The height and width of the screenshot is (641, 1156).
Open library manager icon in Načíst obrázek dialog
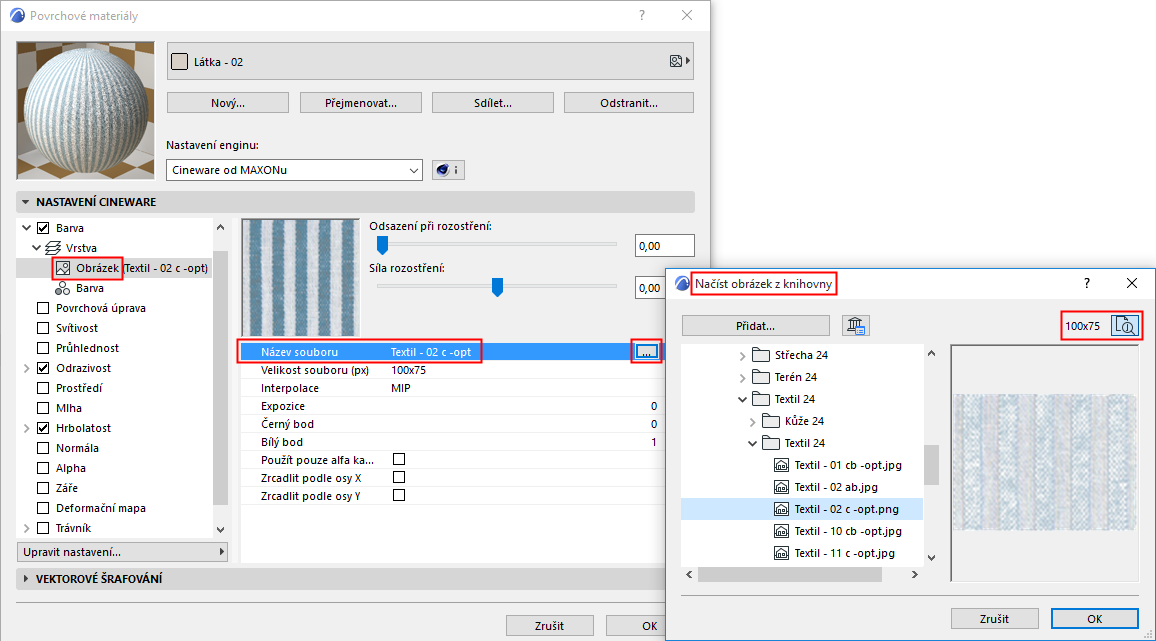(855, 325)
